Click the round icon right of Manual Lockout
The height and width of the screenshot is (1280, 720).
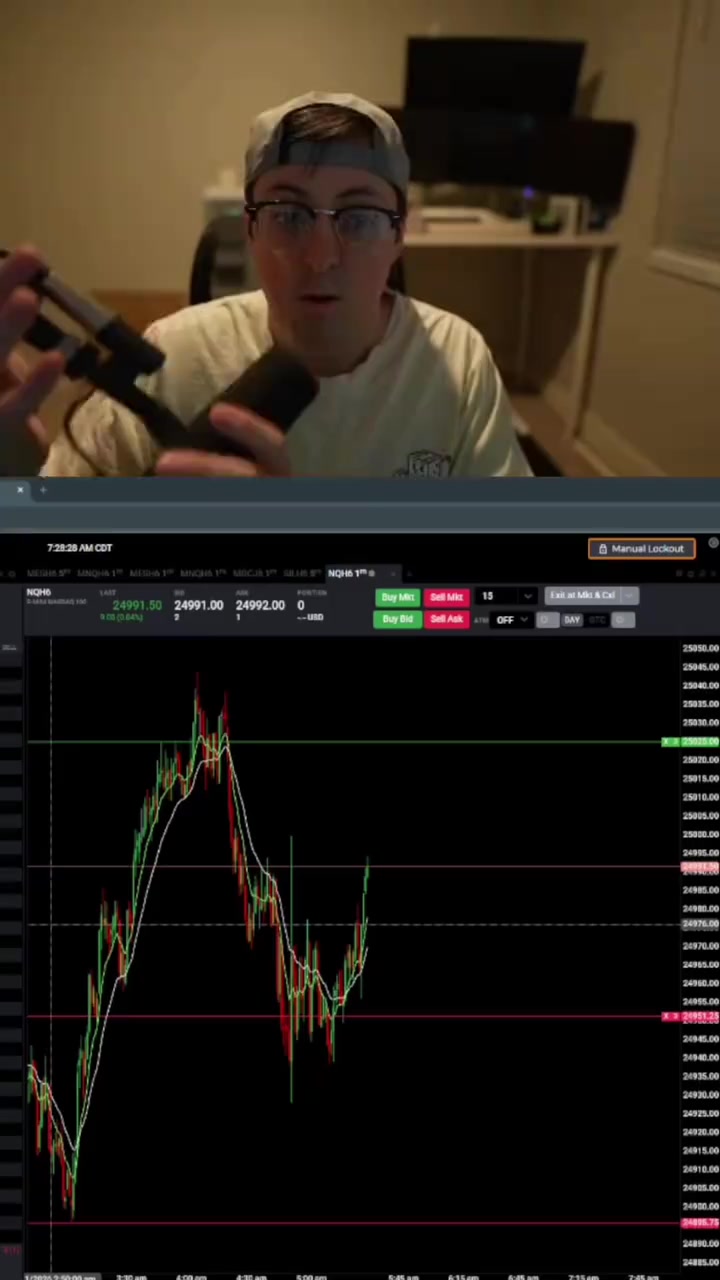pyautogui.click(x=712, y=543)
